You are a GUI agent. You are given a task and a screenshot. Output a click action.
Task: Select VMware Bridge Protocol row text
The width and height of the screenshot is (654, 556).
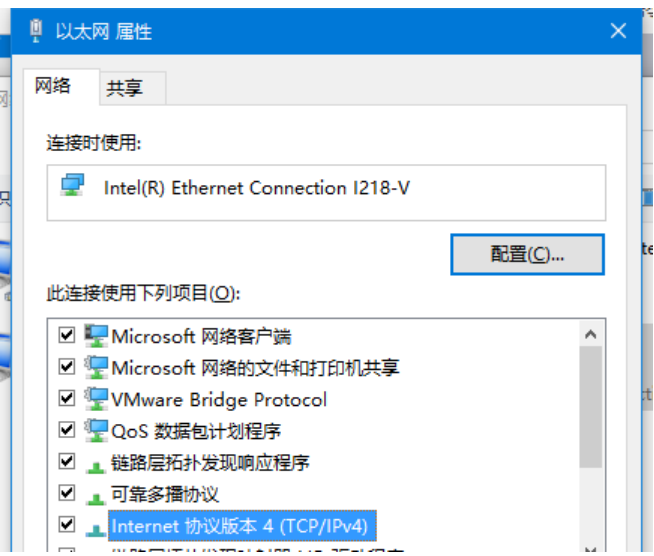point(219,400)
